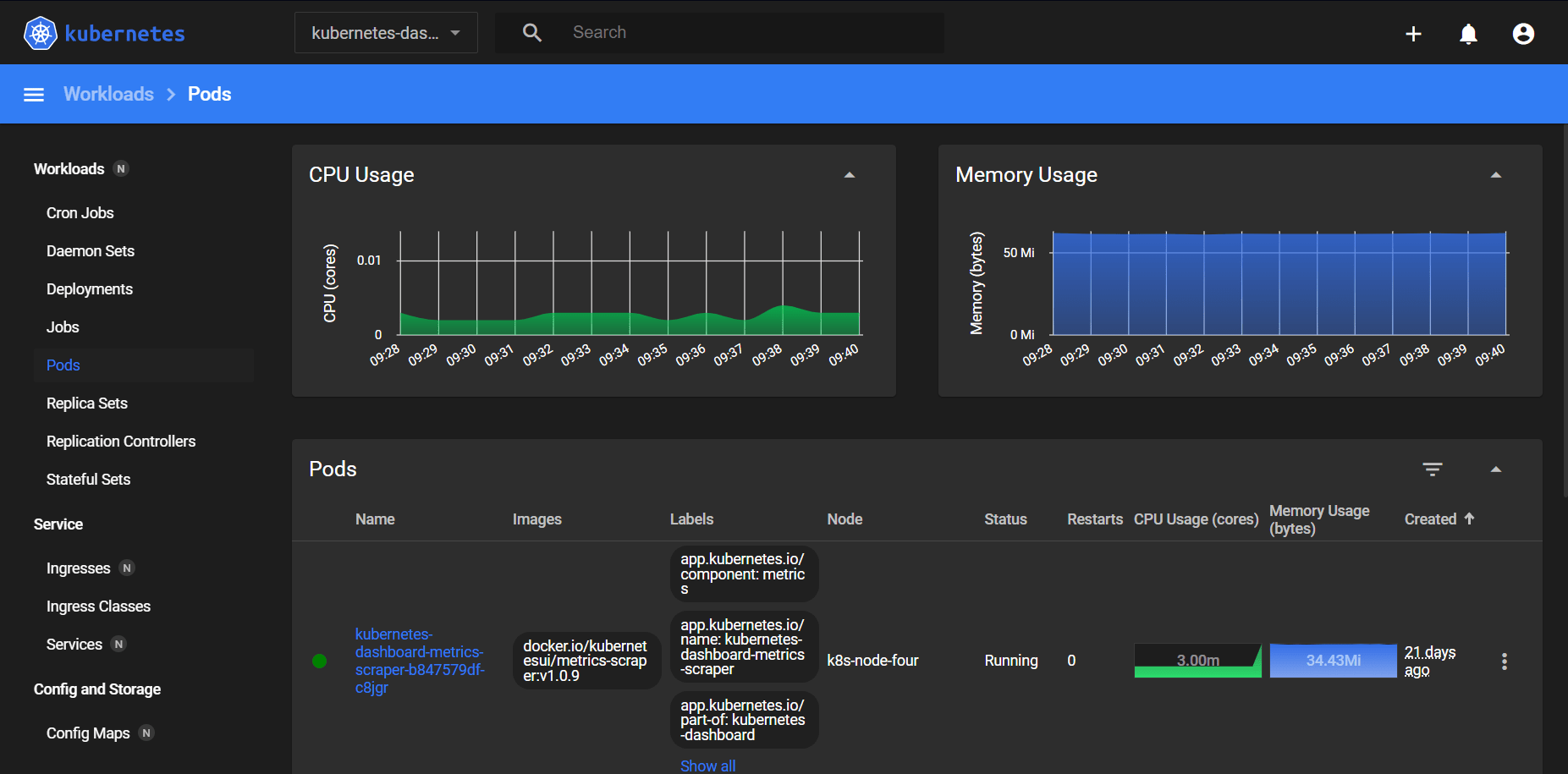Open Daemon Sets in sidebar
Screen dimensions: 1568x774
pyautogui.click(x=91, y=251)
